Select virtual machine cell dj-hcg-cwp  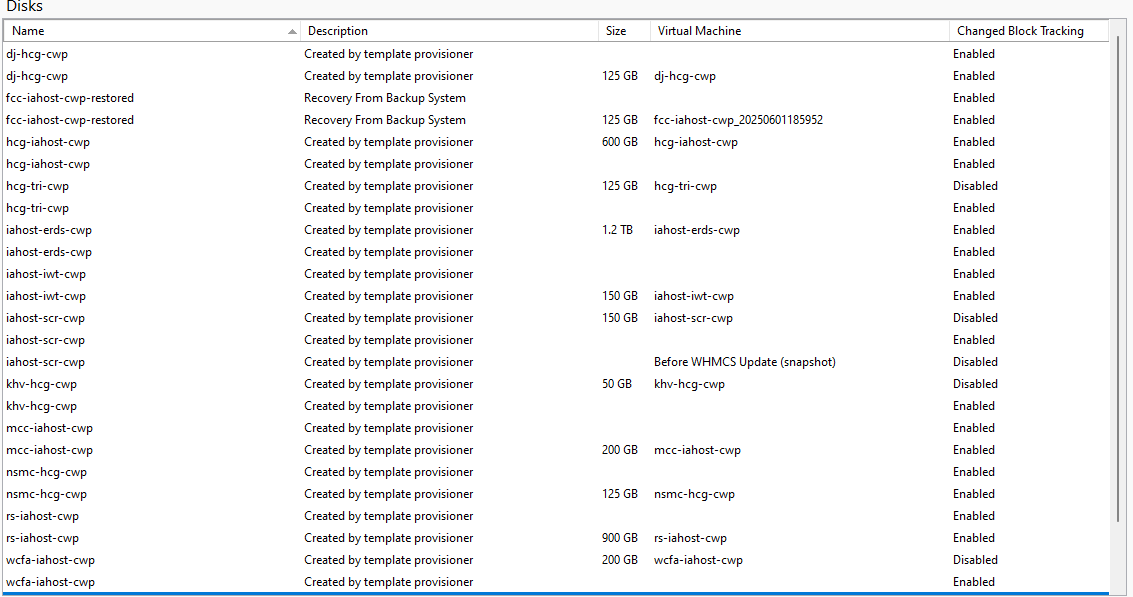pos(685,76)
